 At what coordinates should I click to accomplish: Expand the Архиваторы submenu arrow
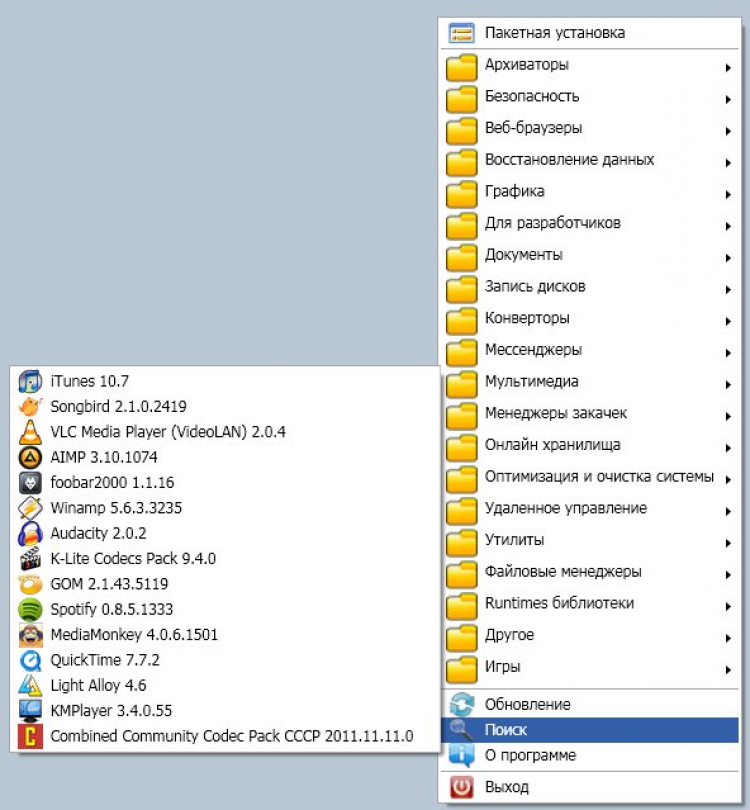point(728,68)
